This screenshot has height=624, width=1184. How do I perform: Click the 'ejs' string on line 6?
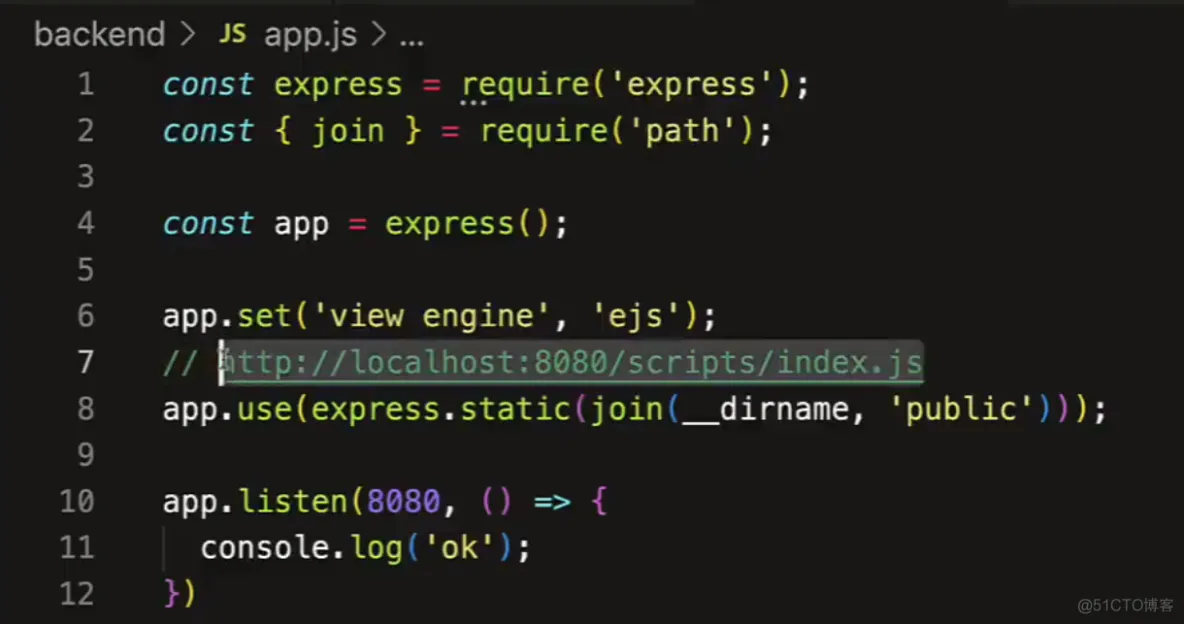(636, 316)
